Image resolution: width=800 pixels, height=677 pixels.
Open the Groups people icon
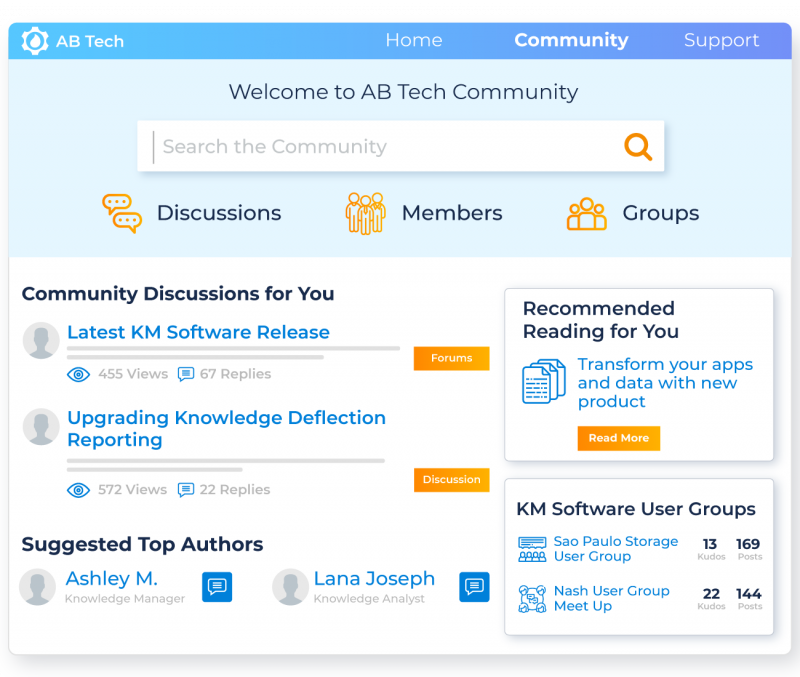click(587, 214)
